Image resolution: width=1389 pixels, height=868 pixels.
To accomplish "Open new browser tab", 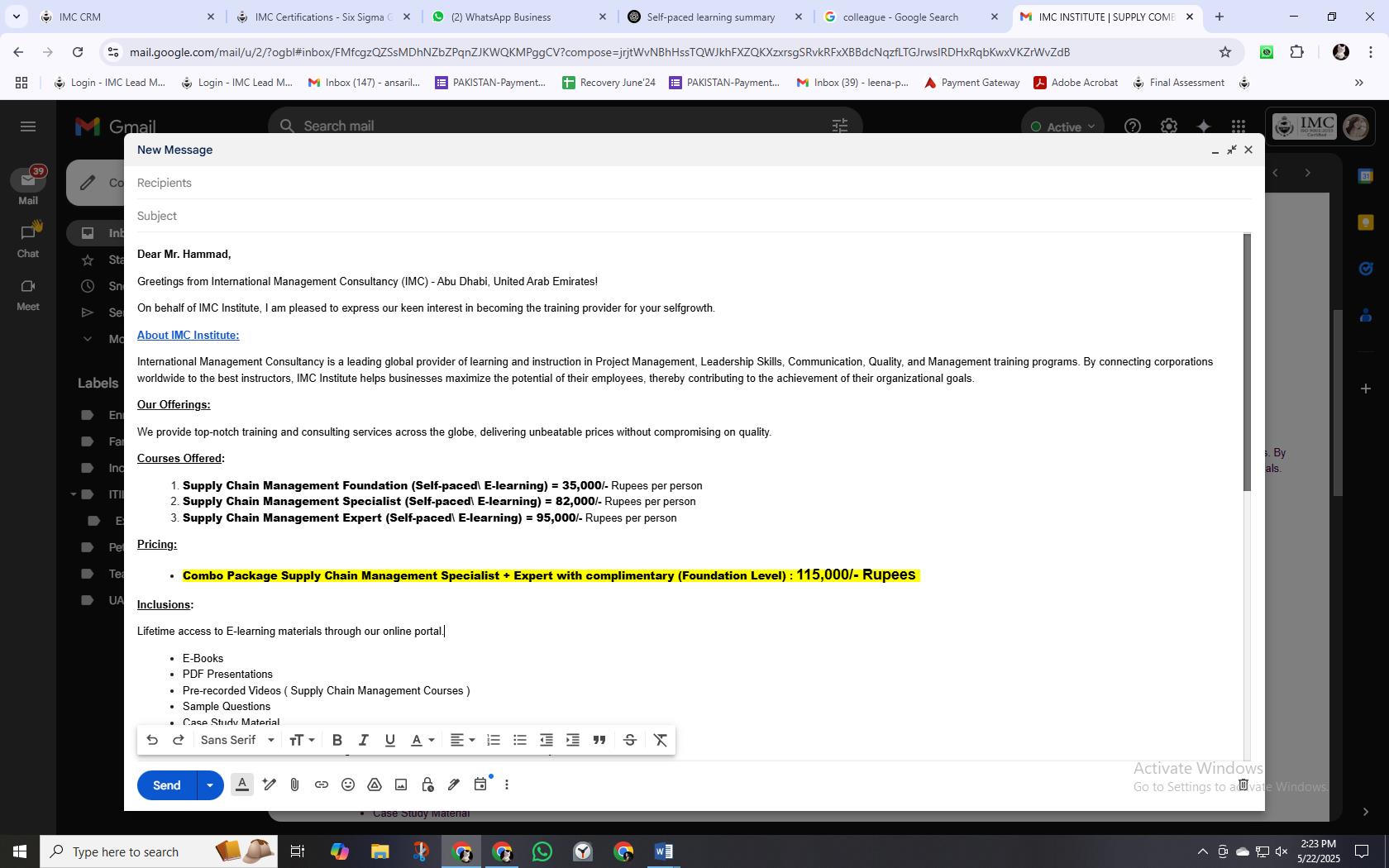I will [x=1219, y=17].
